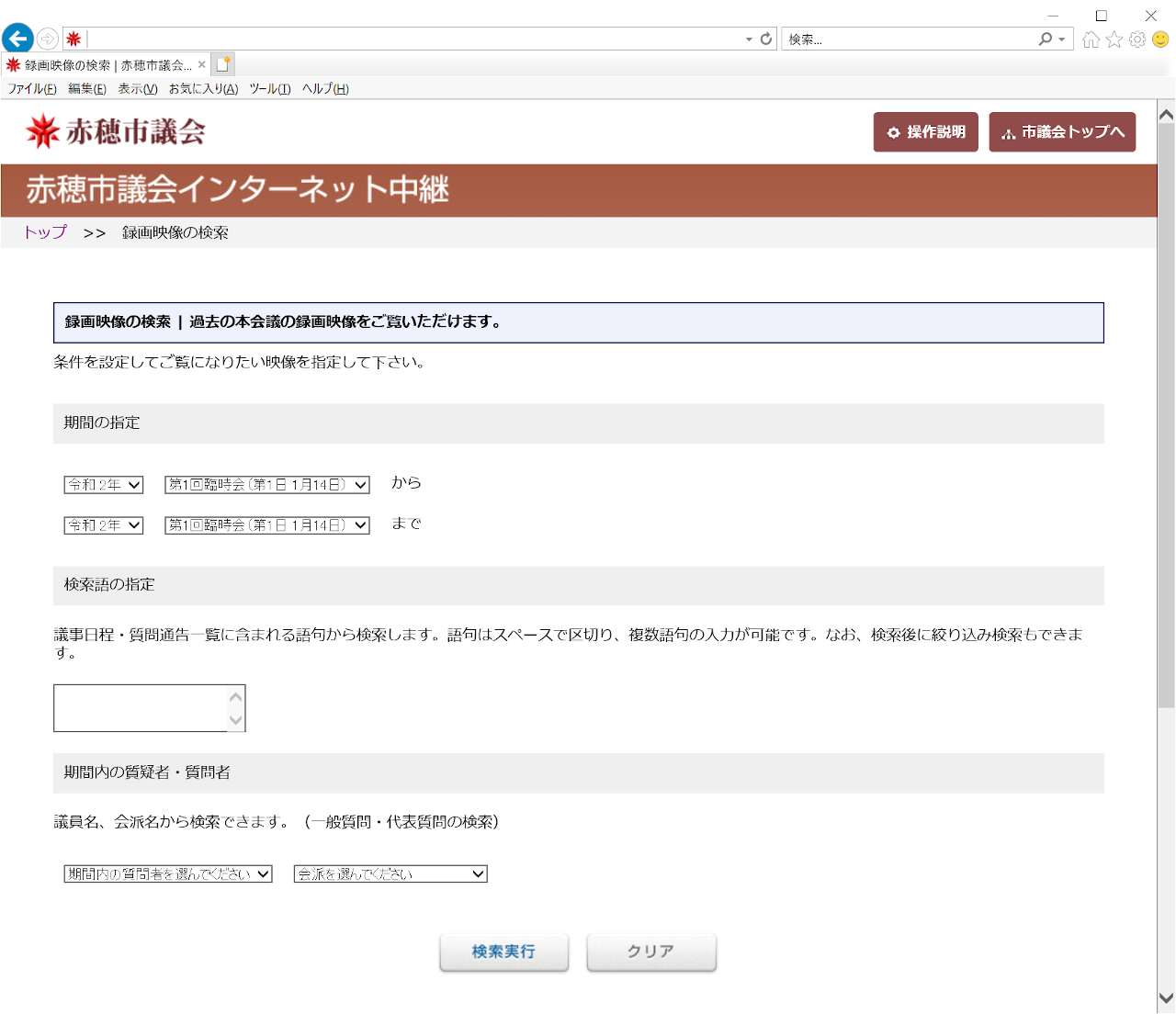Select the 録画映像の検索 browser tab
The height and width of the screenshot is (1014, 1176).
106,65
